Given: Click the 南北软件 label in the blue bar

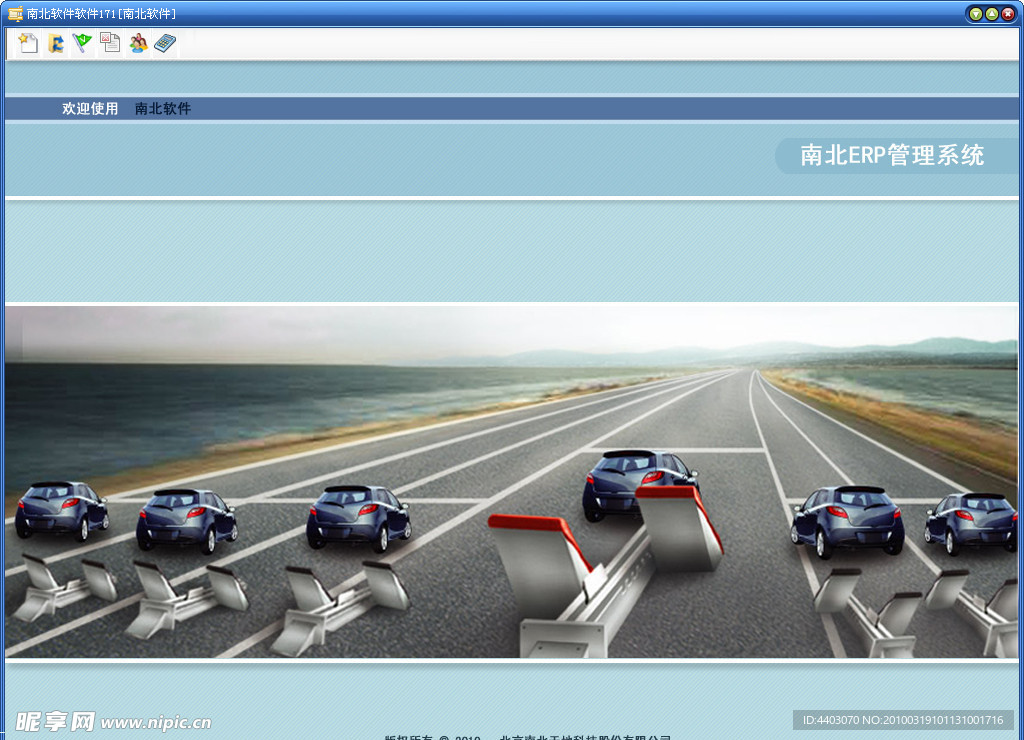Looking at the screenshot, I should pyautogui.click(x=163, y=108).
